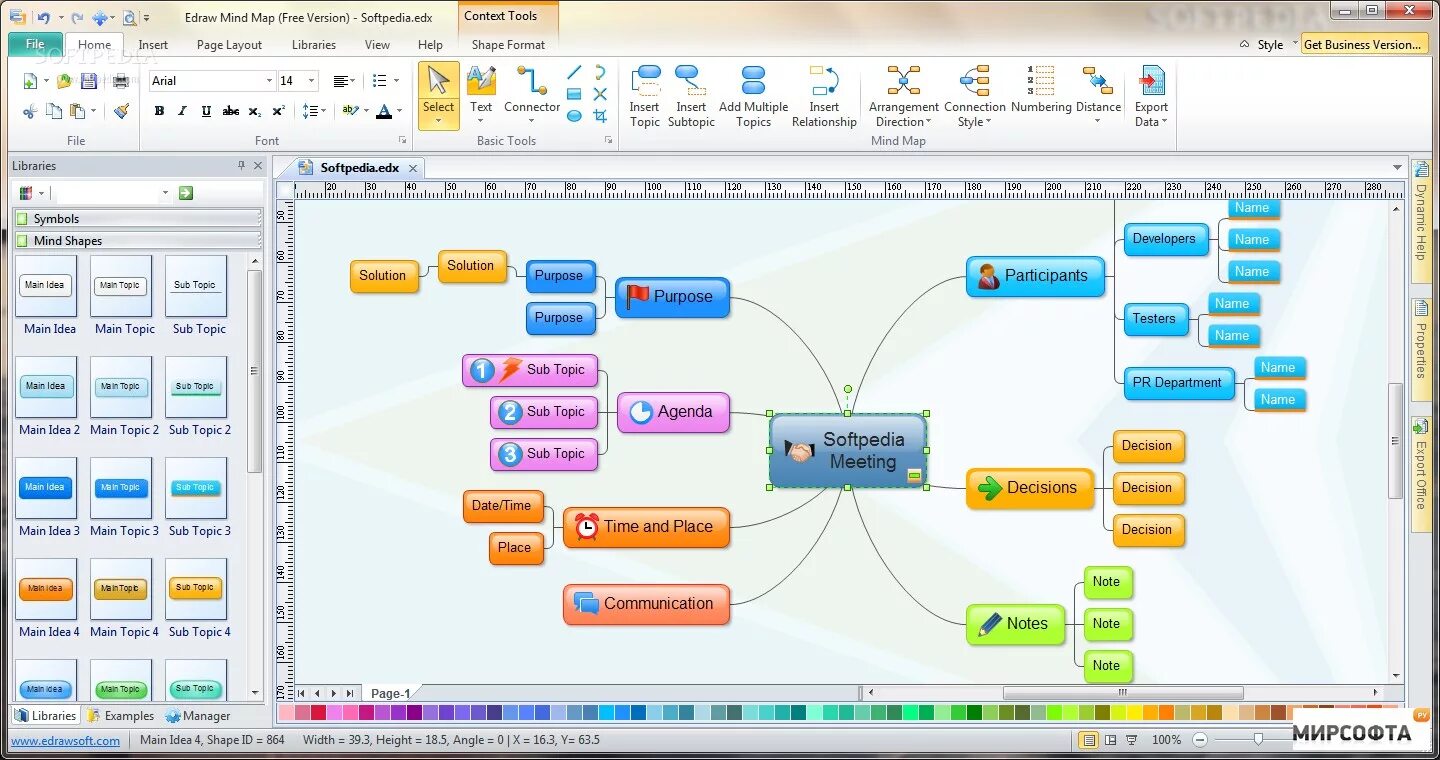Open Export Data dropdown
The height and width of the screenshot is (760, 1440).
[1151, 96]
